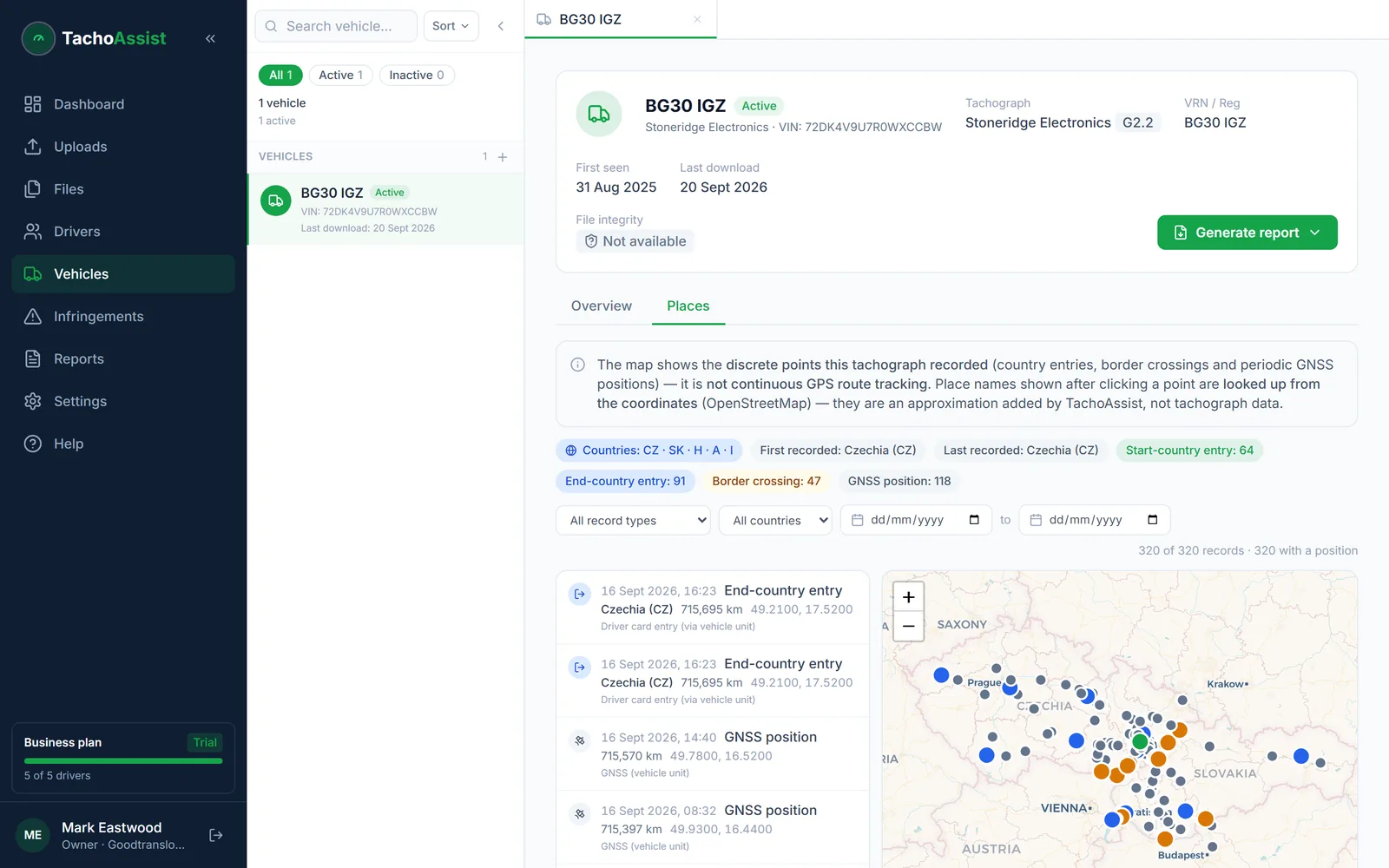Viewport: 1389px width, 868px height.
Task: Open the All record types dropdown
Action: coord(634,521)
